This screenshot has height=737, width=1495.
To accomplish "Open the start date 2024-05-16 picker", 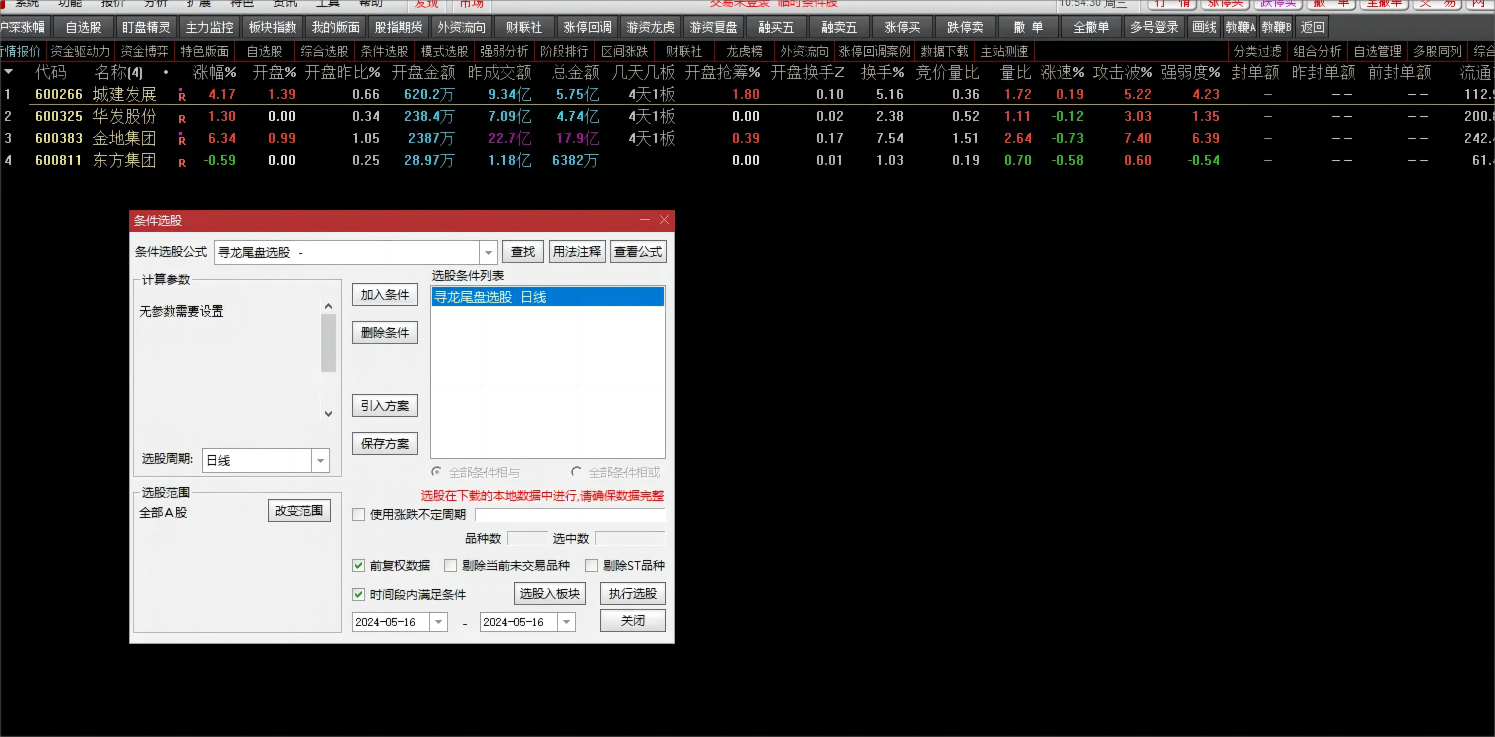I will pos(438,622).
